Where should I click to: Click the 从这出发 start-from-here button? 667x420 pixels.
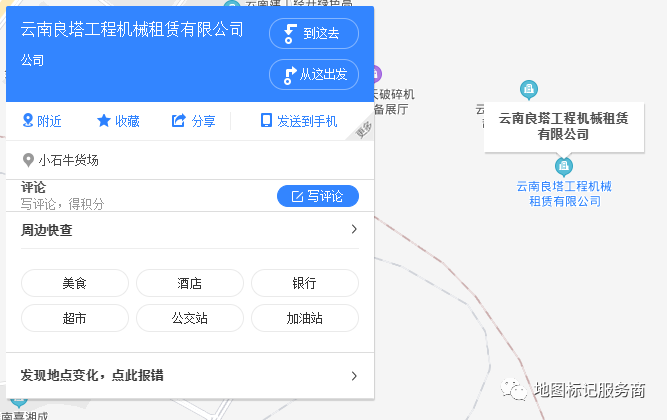coord(313,74)
